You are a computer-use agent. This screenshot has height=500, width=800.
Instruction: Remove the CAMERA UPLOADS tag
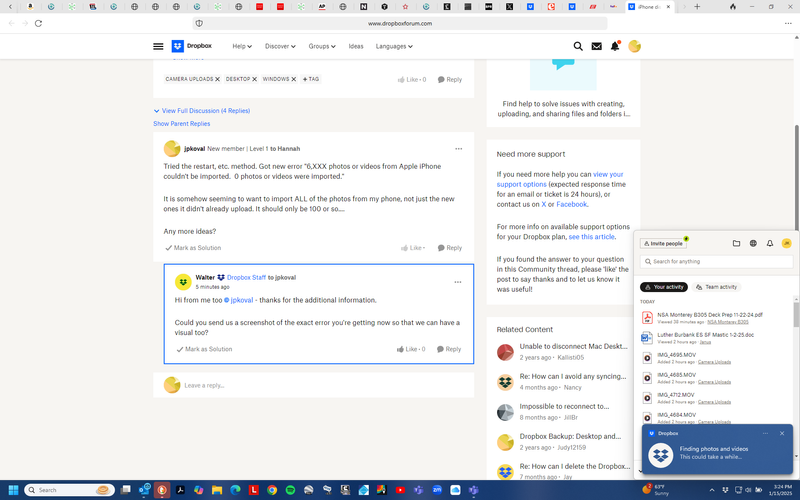tap(217, 80)
